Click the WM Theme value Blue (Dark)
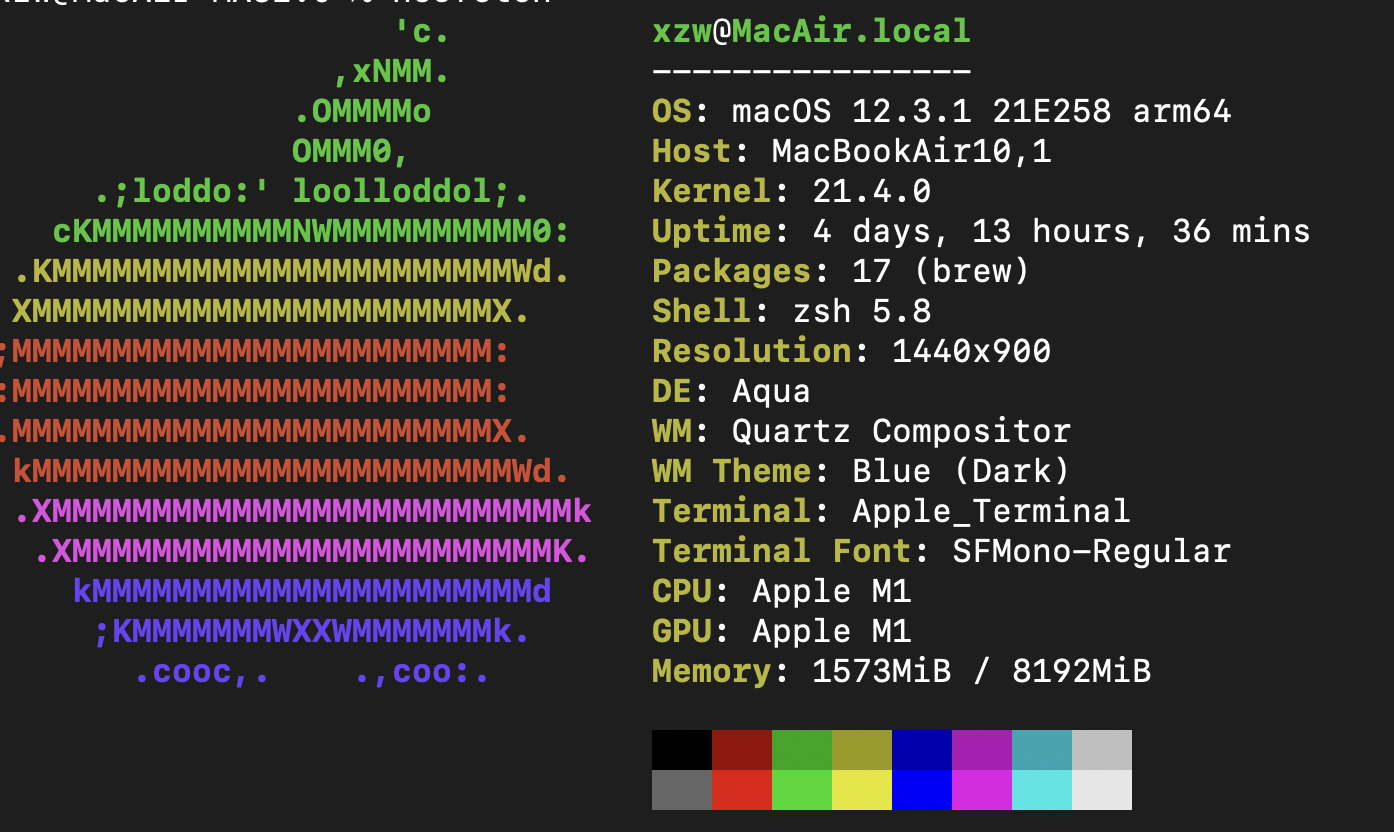The height and width of the screenshot is (832, 1394). tap(961, 471)
